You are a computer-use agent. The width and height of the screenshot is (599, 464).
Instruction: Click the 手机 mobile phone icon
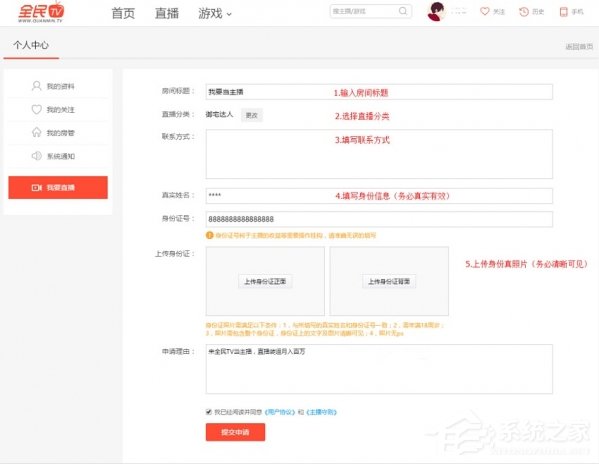(563, 12)
